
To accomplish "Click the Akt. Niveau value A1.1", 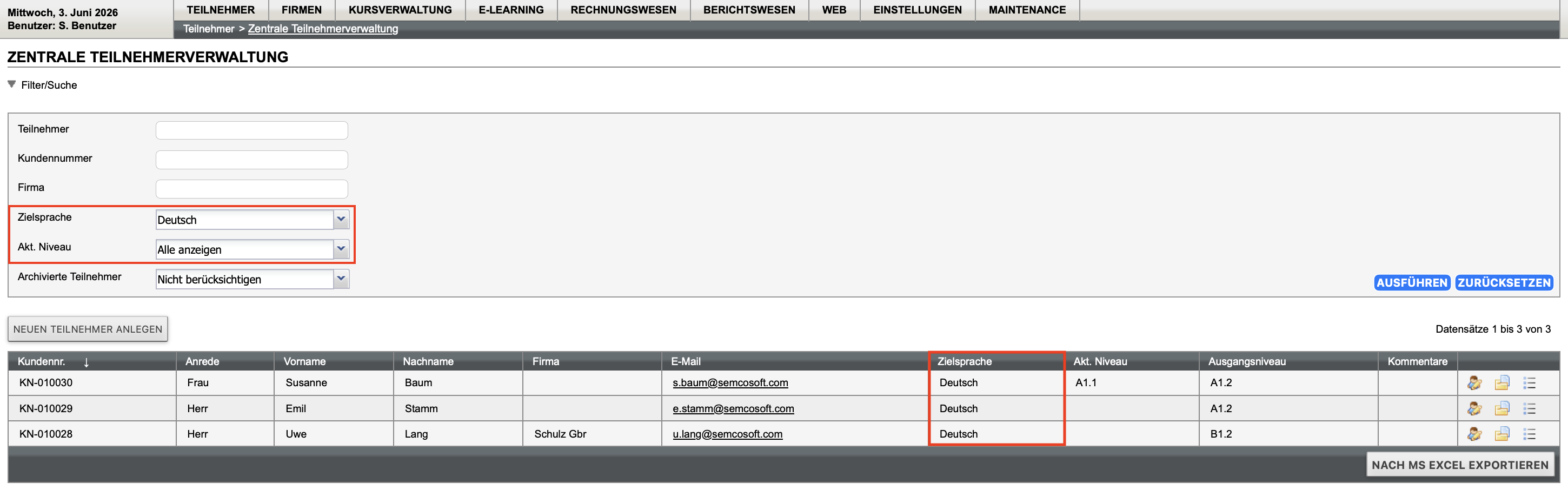I will [1085, 383].
